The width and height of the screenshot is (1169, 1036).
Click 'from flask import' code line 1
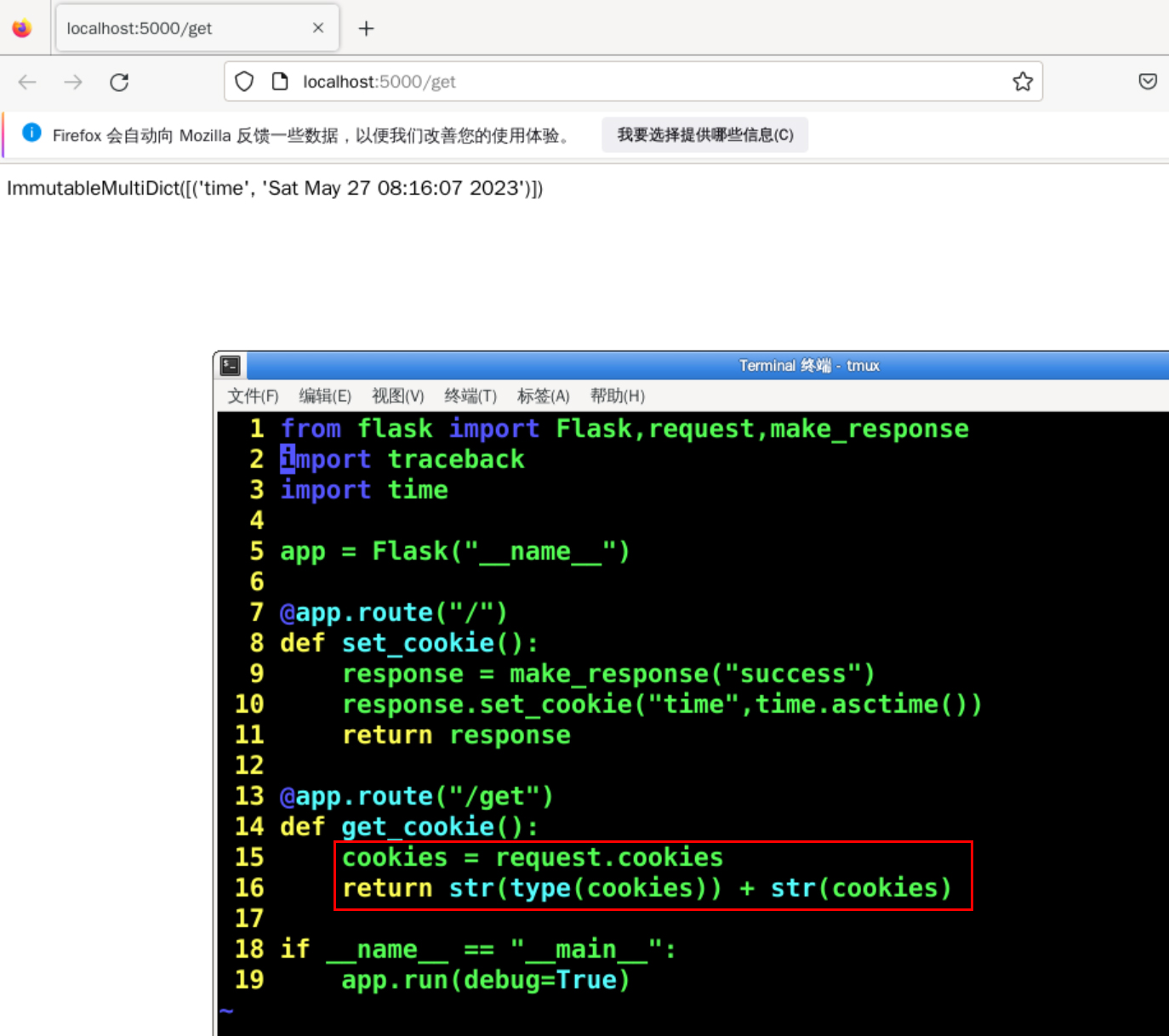coord(624,429)
